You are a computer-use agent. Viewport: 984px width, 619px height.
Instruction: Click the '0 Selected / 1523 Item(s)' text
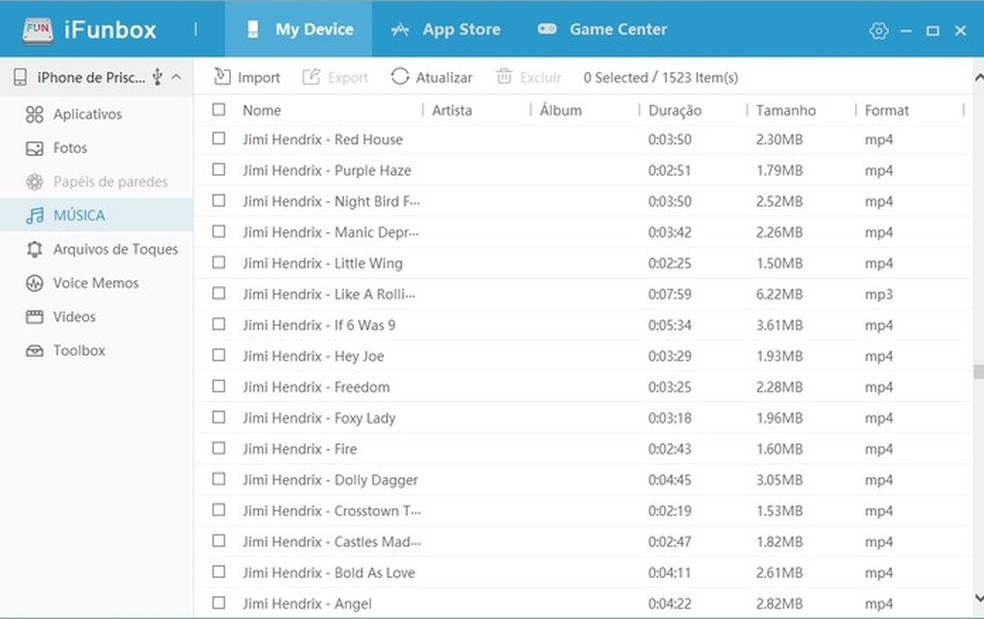(x=661, y=78)
